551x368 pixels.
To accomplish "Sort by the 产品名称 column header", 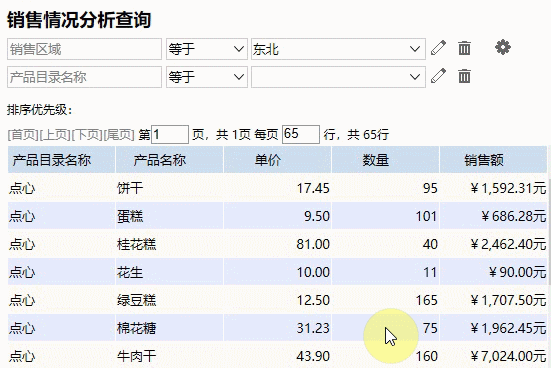I will coord(169,160).
